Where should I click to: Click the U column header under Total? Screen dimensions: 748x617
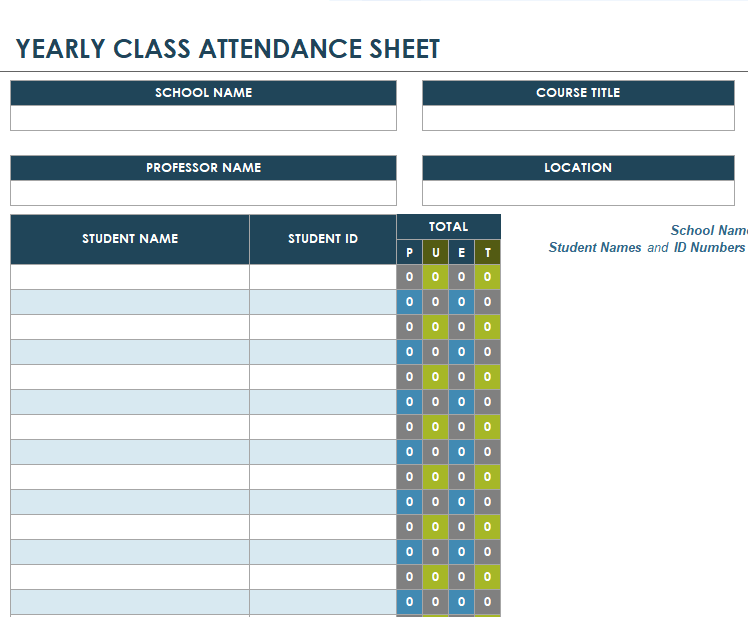[x=435, y=253]
